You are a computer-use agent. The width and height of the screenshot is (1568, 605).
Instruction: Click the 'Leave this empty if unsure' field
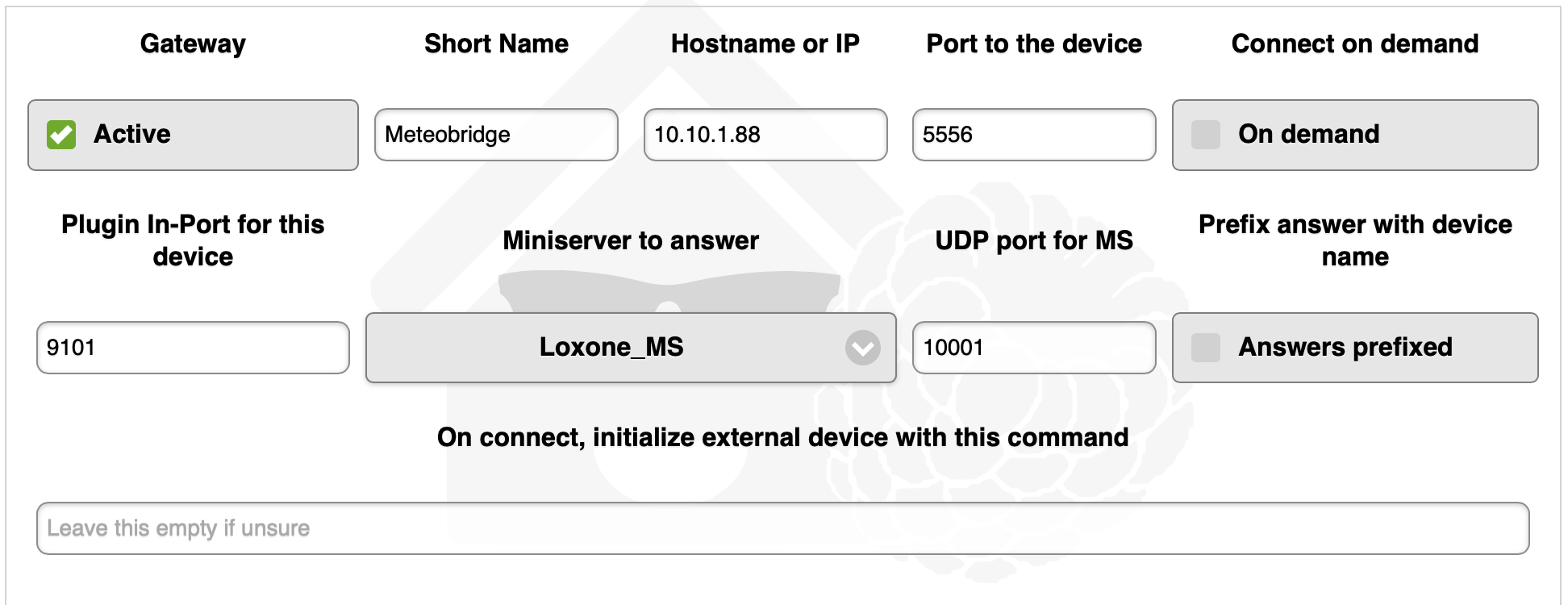click(x=782, y=528)
